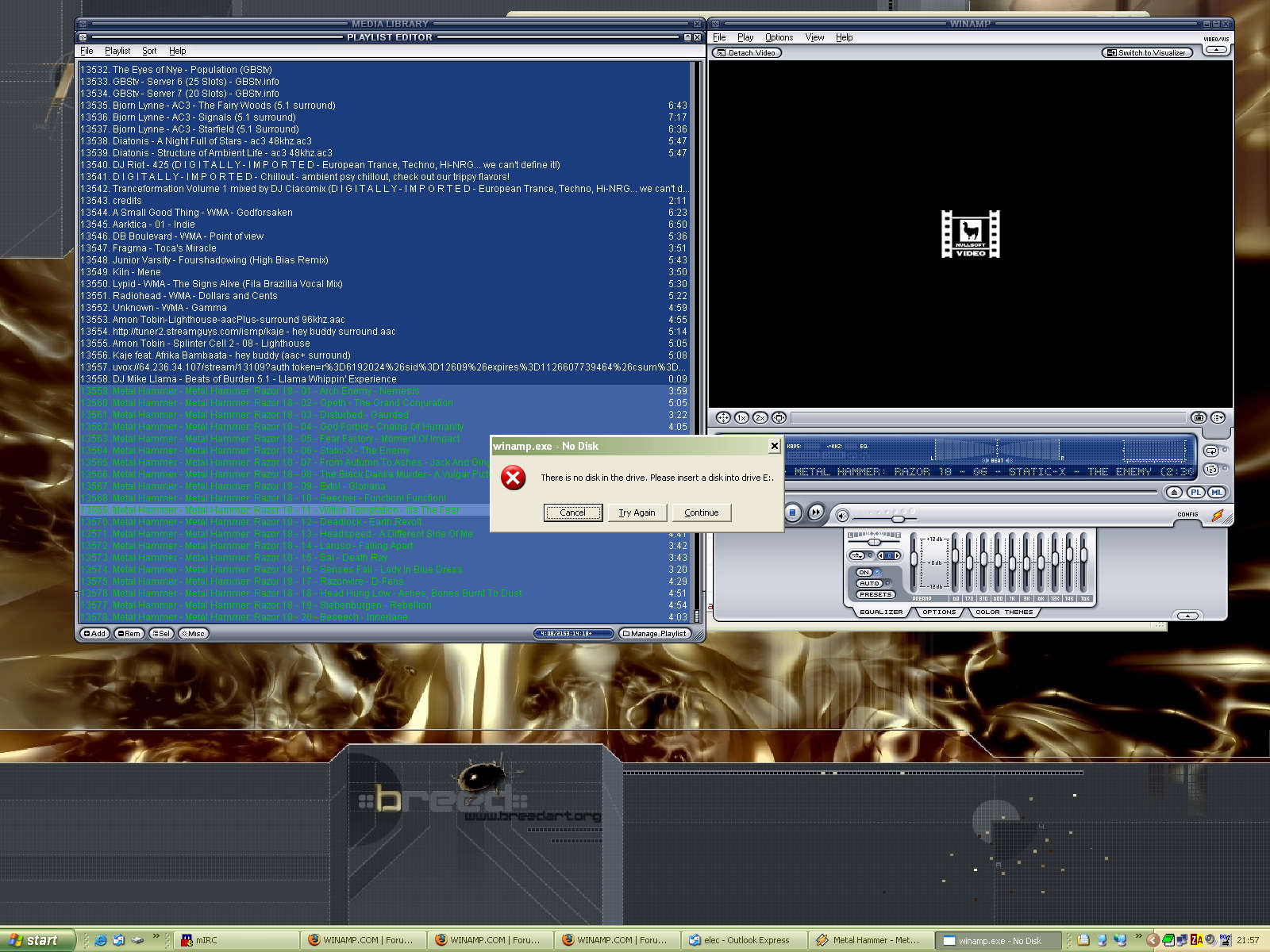The image size is (1270, 952).
Task: Toggle the equalizer AUTO button
Action: (869, 583)
